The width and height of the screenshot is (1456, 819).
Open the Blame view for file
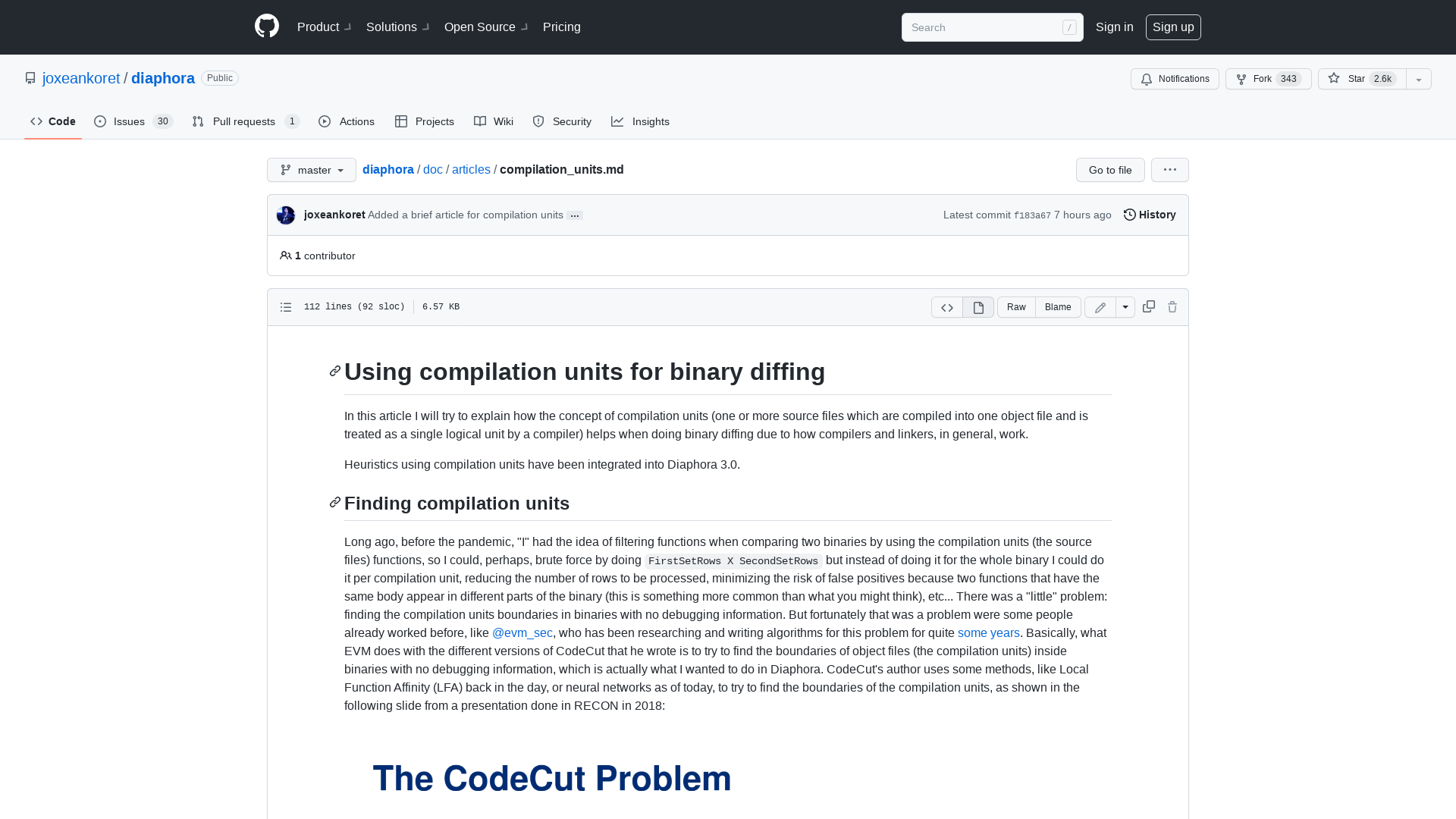(1058, 307)
